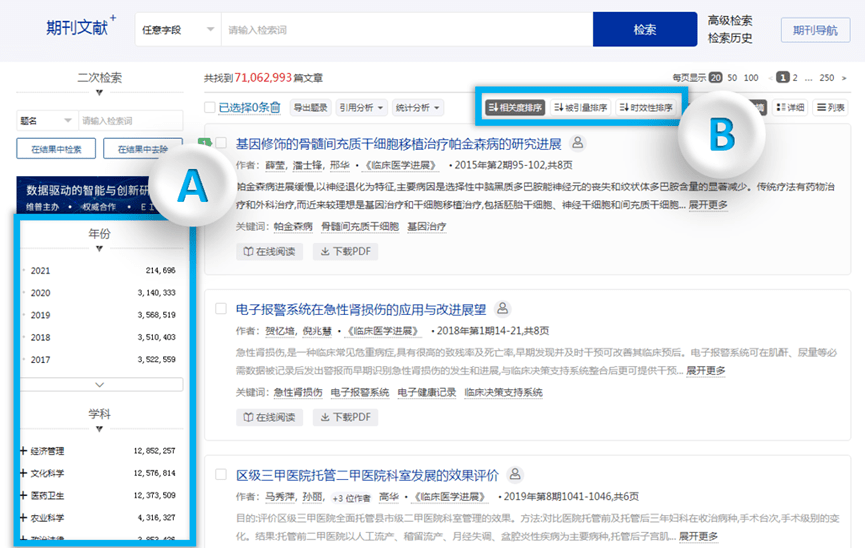
Task: Click the next page arrow
Action: (844, 78)
